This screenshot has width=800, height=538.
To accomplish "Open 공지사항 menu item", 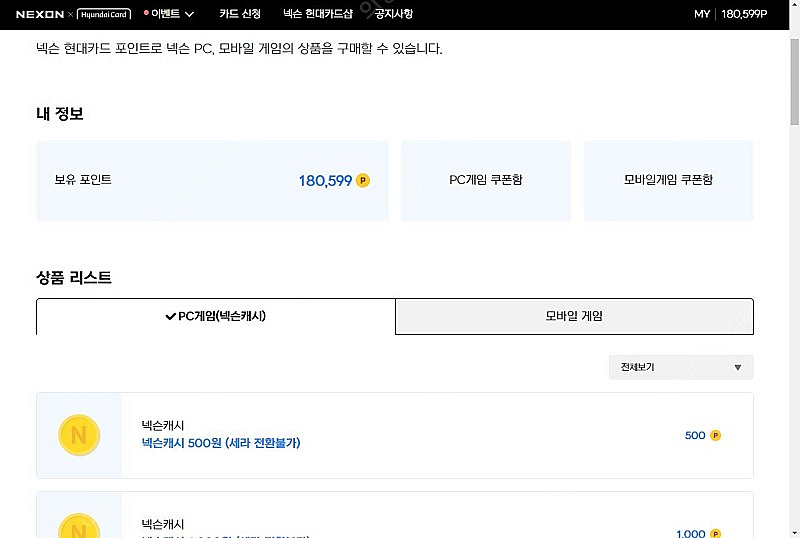I will [393, 14].
